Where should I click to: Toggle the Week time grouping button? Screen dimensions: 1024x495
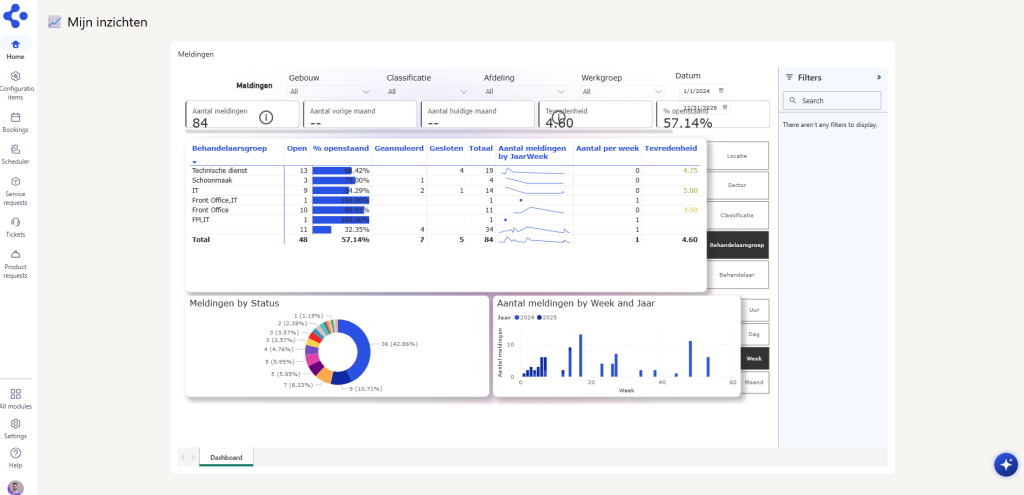(754, 357)
